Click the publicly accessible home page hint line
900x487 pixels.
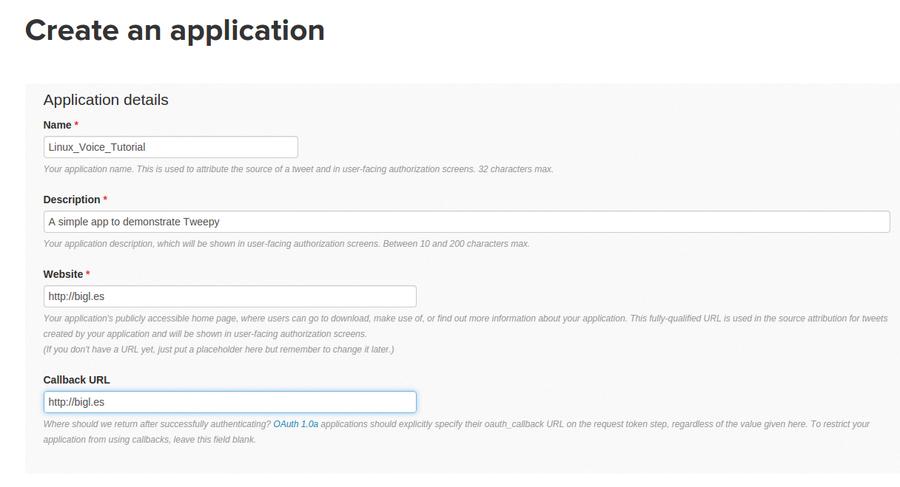465,318
